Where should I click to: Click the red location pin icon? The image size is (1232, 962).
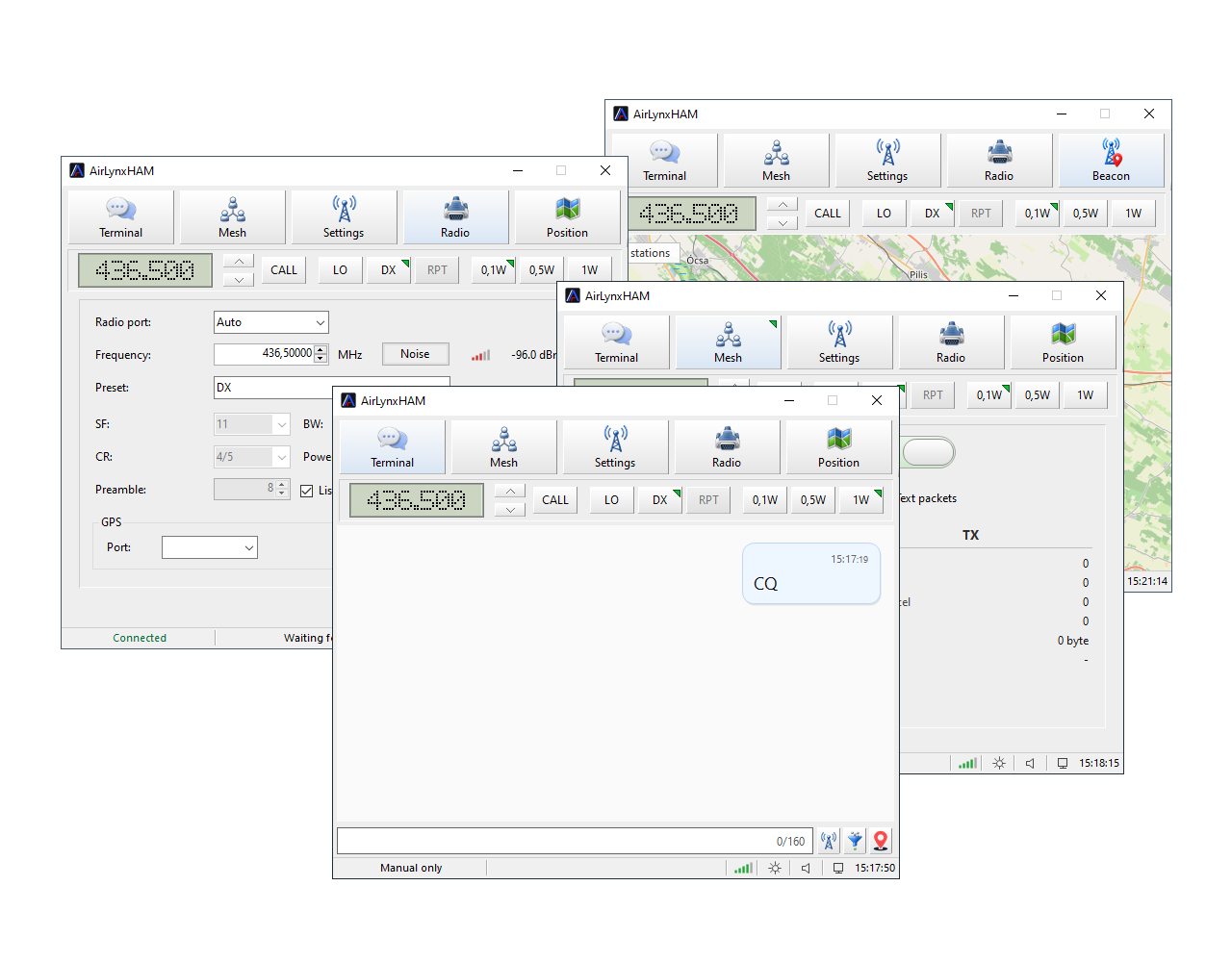click(x=881, y=841)
